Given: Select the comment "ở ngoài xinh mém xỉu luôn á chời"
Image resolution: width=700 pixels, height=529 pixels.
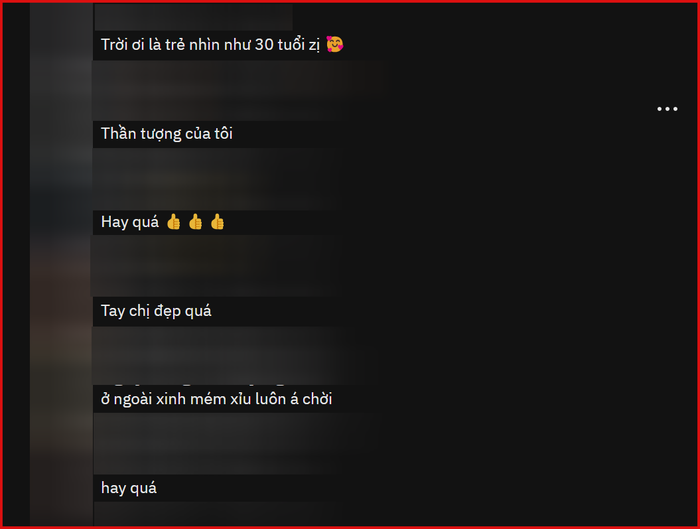Looking at the screenshot, I should click(217, 399).
